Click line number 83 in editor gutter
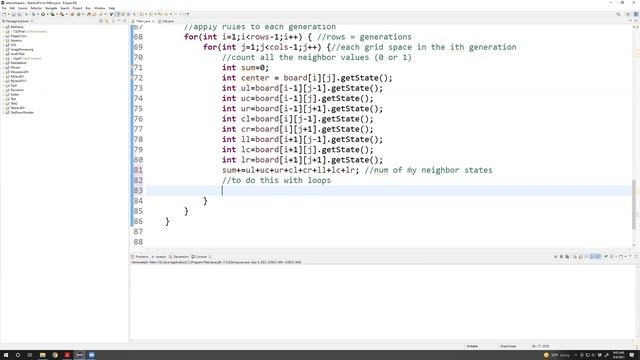This screenshot has height=360, width=640. click(x=138, y=191)
